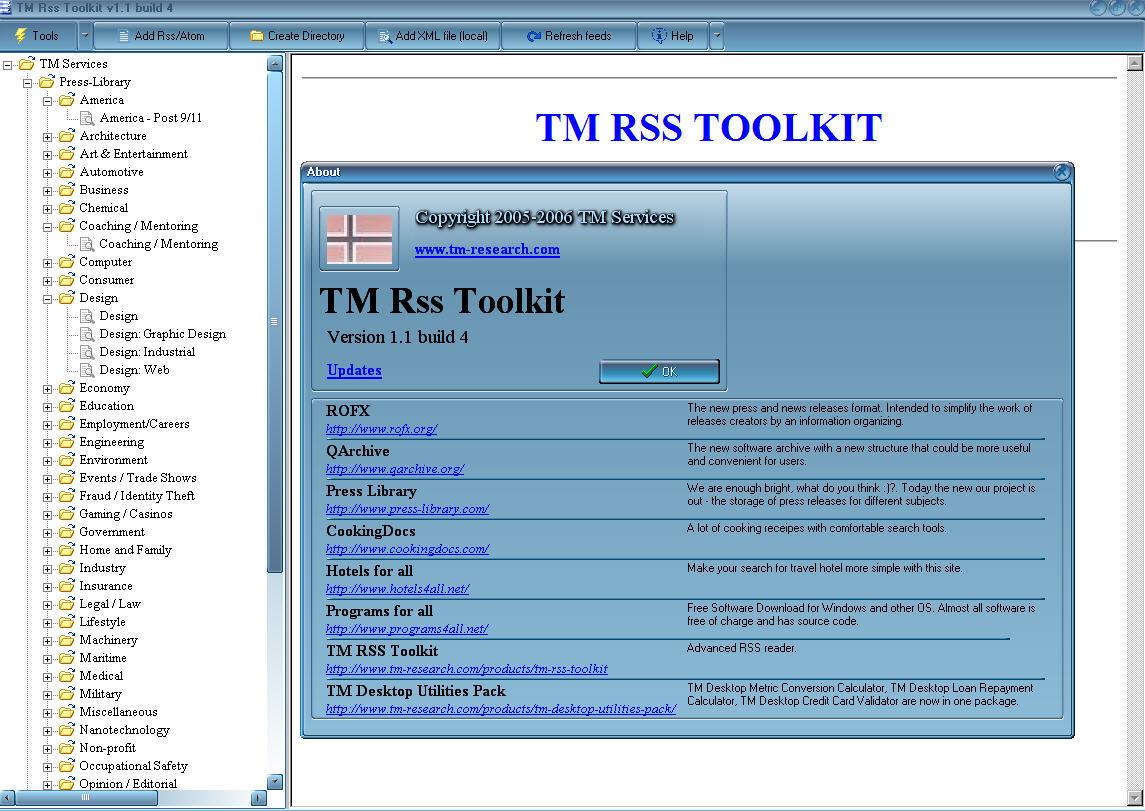The width and height of the screenshot is (1145, 811).
Task: Click tree panel horizontal scrollbar right arrow
Action: click(259, 798)
